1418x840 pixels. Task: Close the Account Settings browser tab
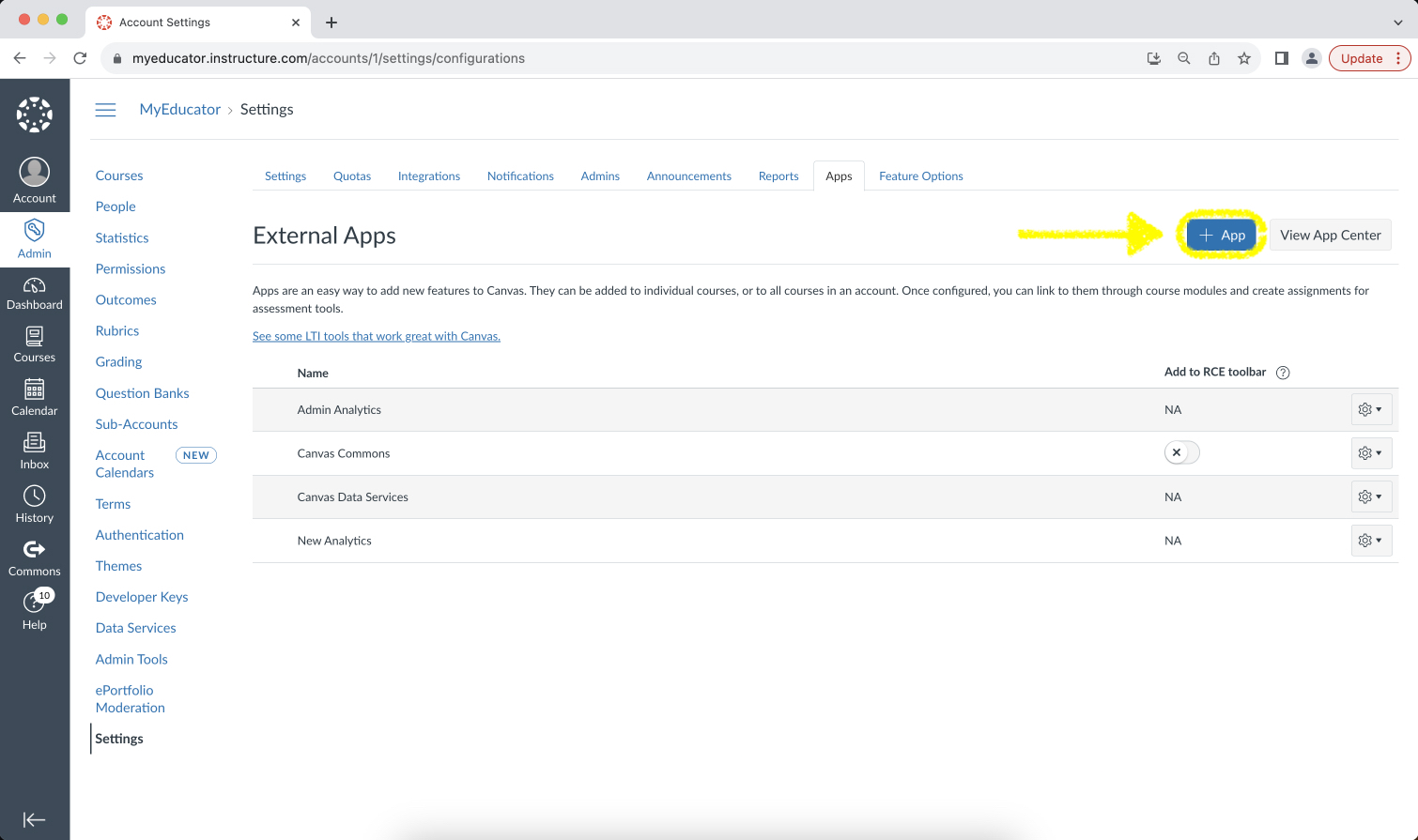(296, 23)
